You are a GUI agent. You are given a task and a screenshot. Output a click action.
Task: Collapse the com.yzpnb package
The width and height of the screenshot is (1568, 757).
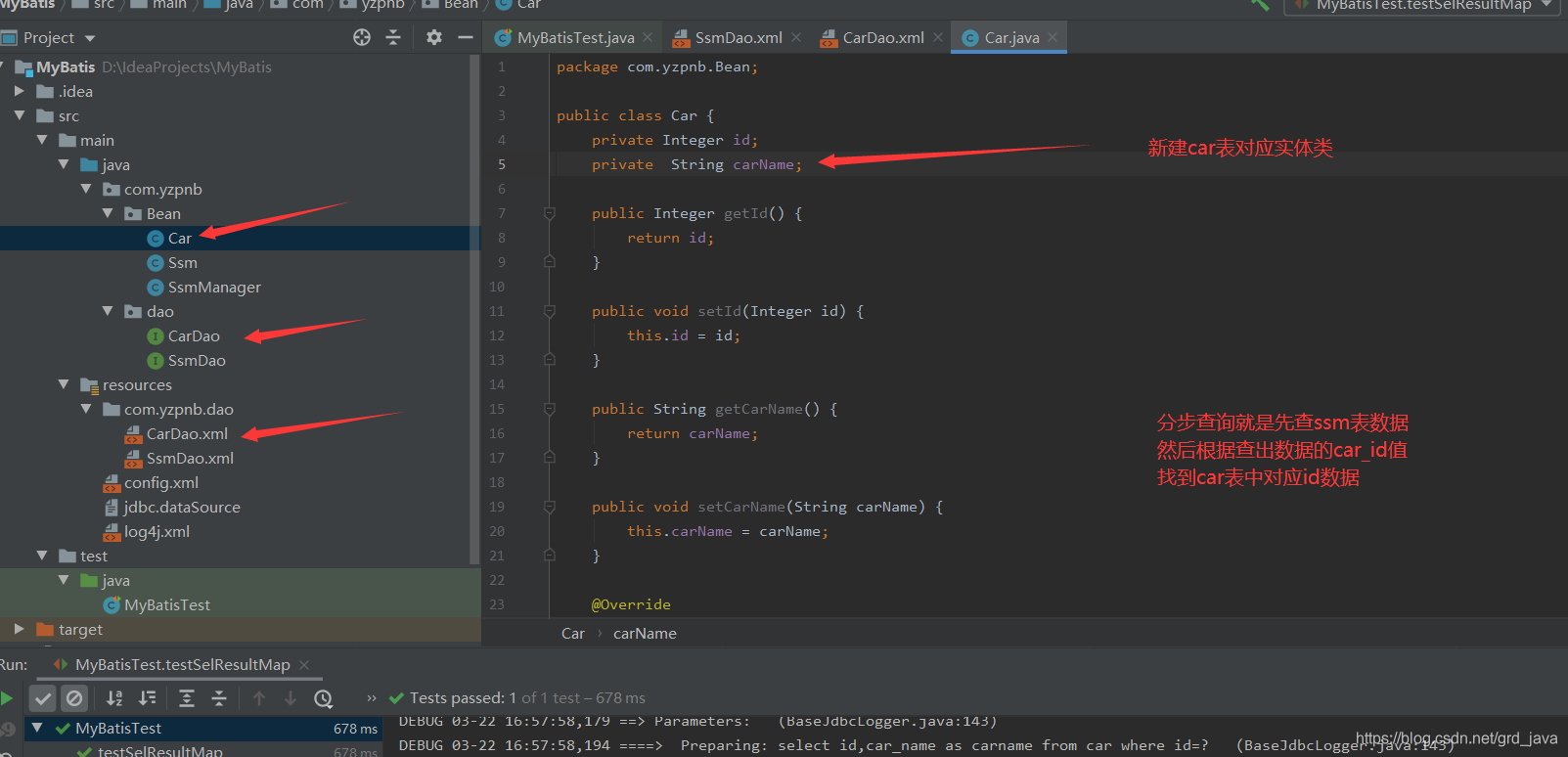pos(86,189)
